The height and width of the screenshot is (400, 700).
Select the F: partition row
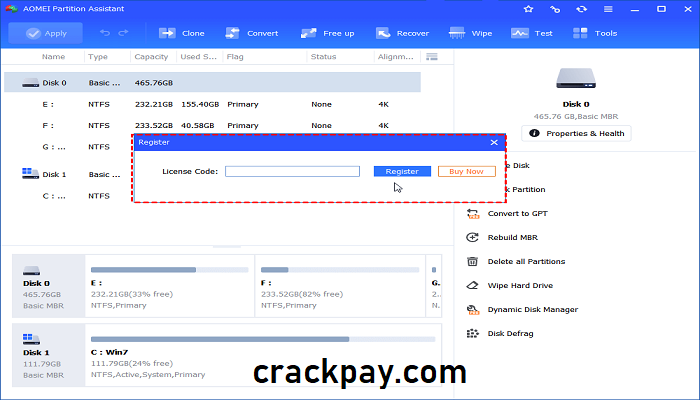coord(212,125)
